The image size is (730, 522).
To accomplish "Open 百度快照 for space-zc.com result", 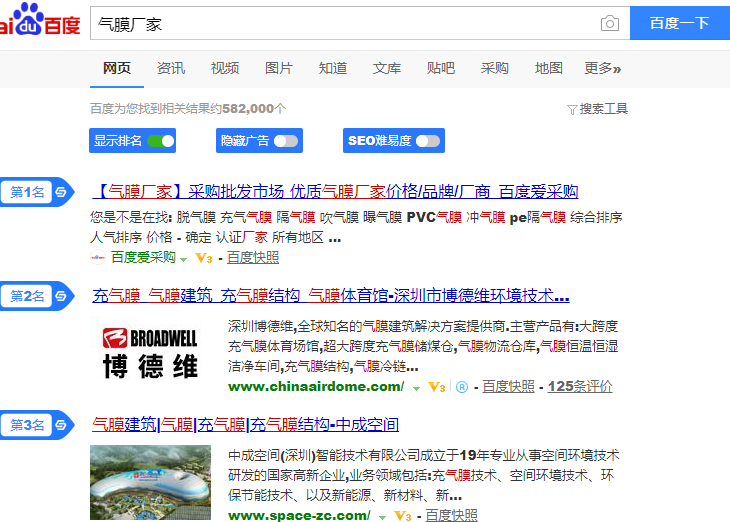I will tap(452, 515).
